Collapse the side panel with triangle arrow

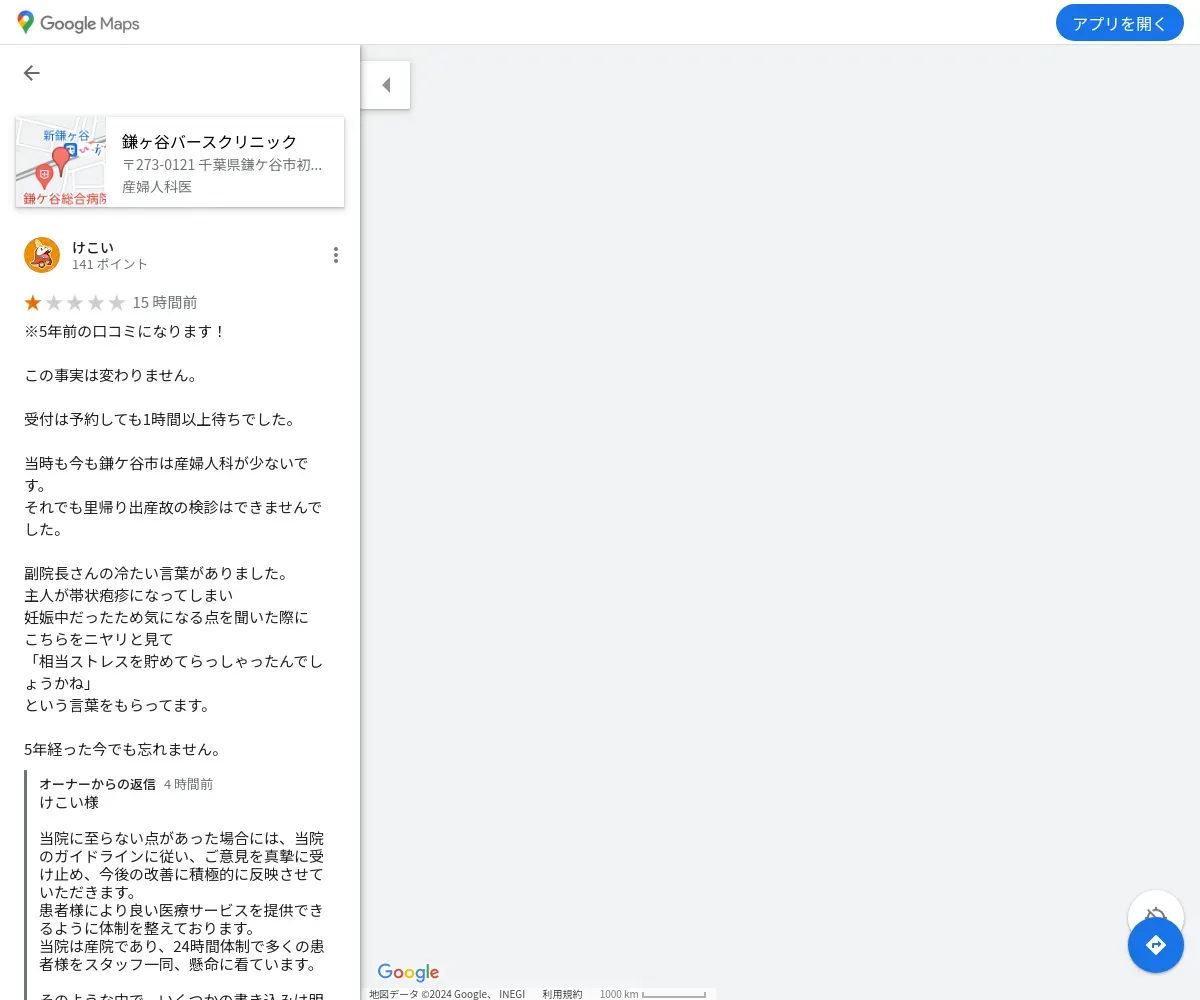(386, 85)
